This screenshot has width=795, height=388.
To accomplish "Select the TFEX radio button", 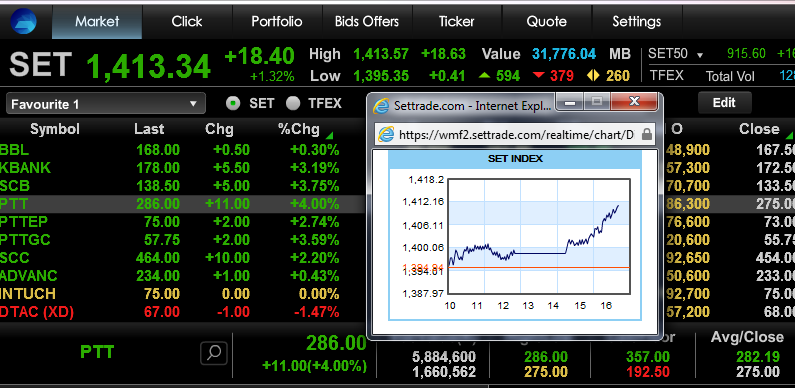I will click(293, 104).
